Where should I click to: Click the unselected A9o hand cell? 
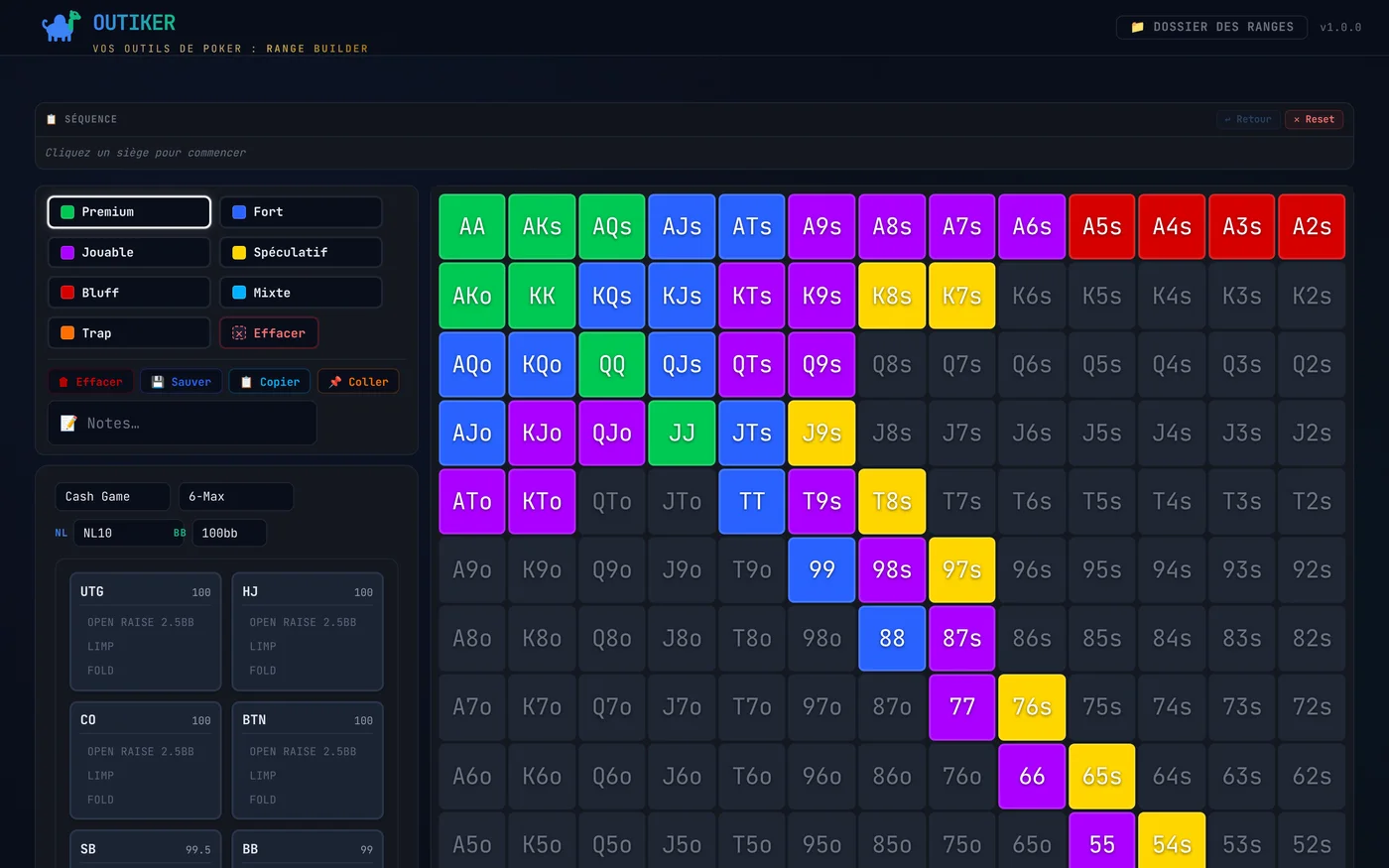pos(472,569)
